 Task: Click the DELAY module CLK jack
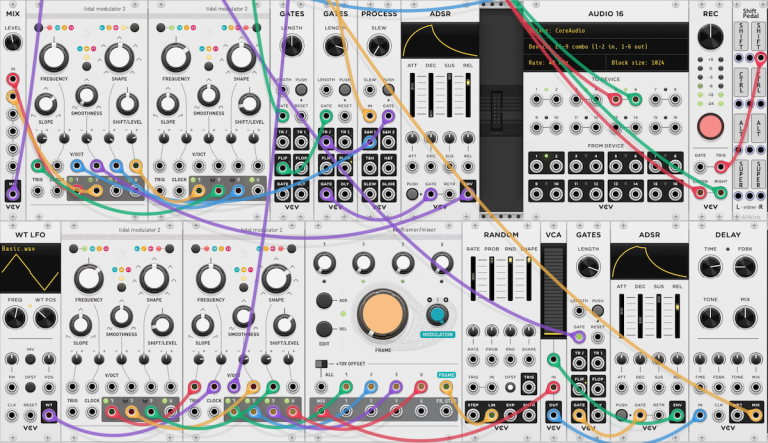click(719, 416)
